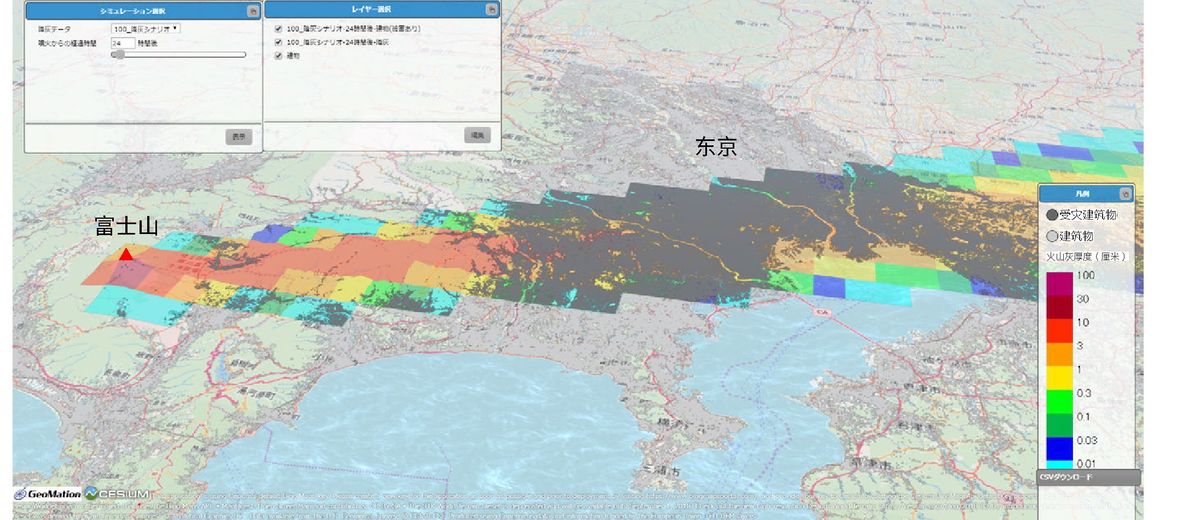The height and width of the screenshot is (520, 1200).
Task: Click the CSV download bar
Action: [x=1088, y=478]
